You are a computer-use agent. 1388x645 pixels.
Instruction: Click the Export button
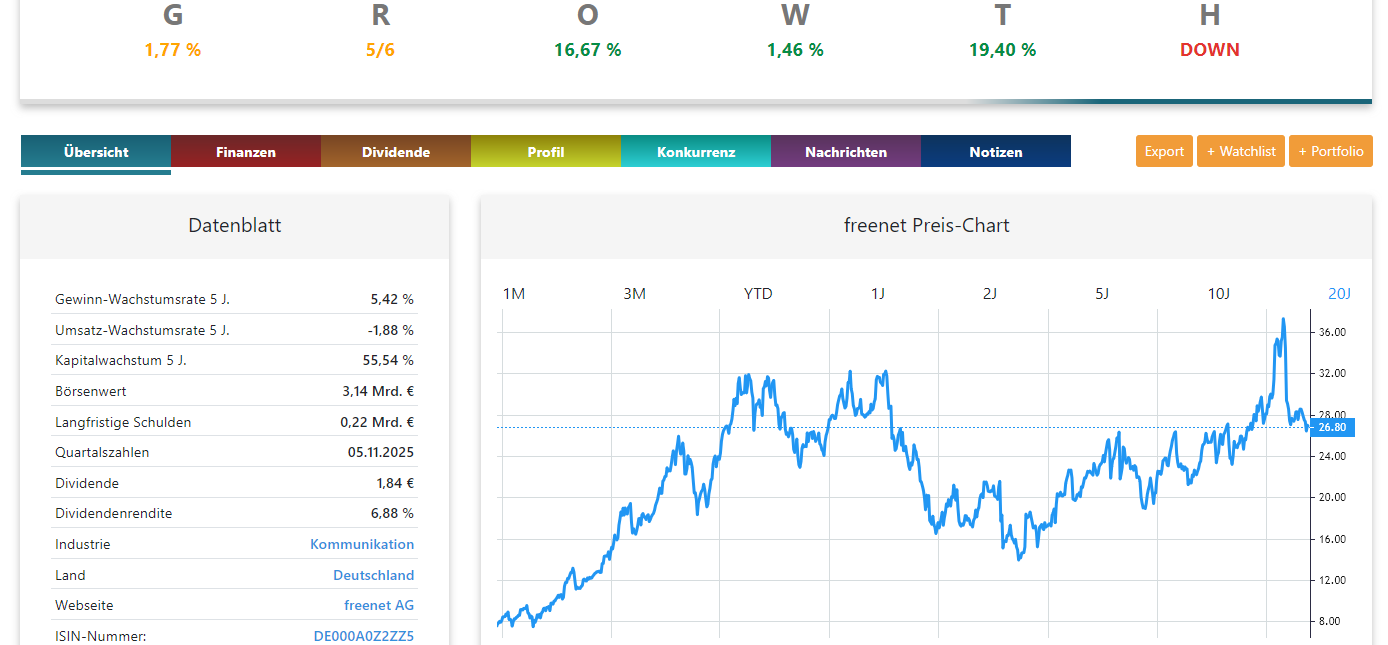pos(1164,151)
